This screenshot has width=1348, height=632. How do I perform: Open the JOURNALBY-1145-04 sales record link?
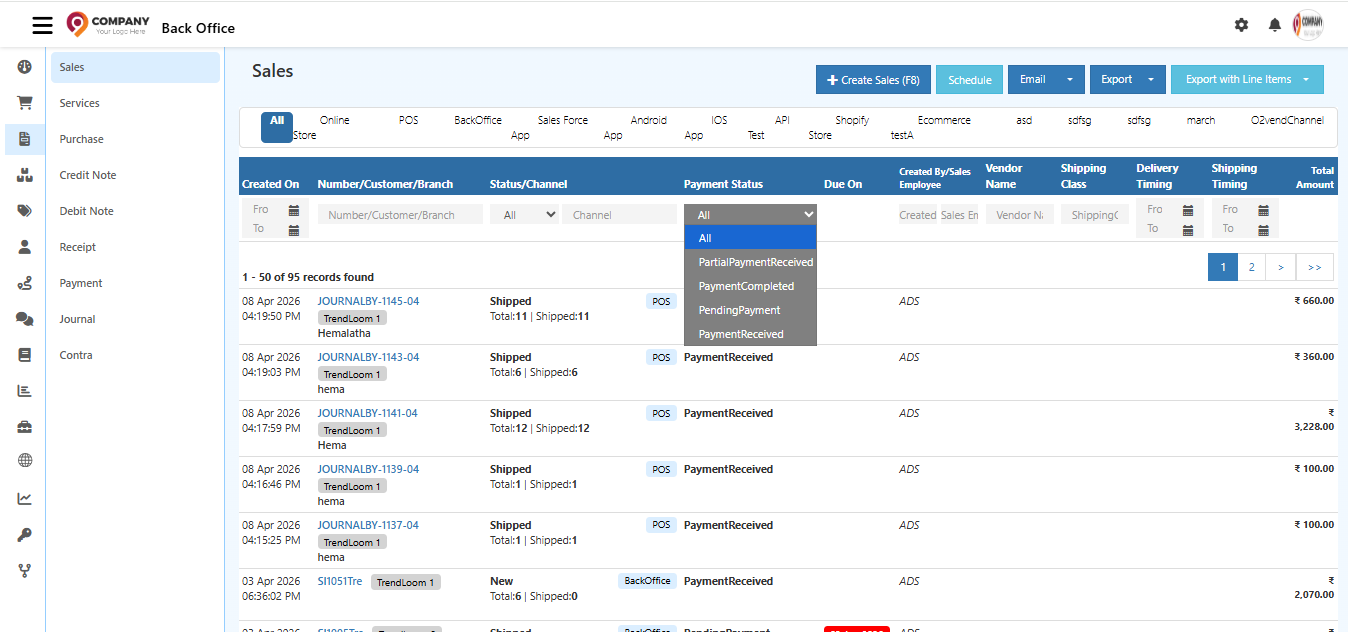tap(368, 300)
